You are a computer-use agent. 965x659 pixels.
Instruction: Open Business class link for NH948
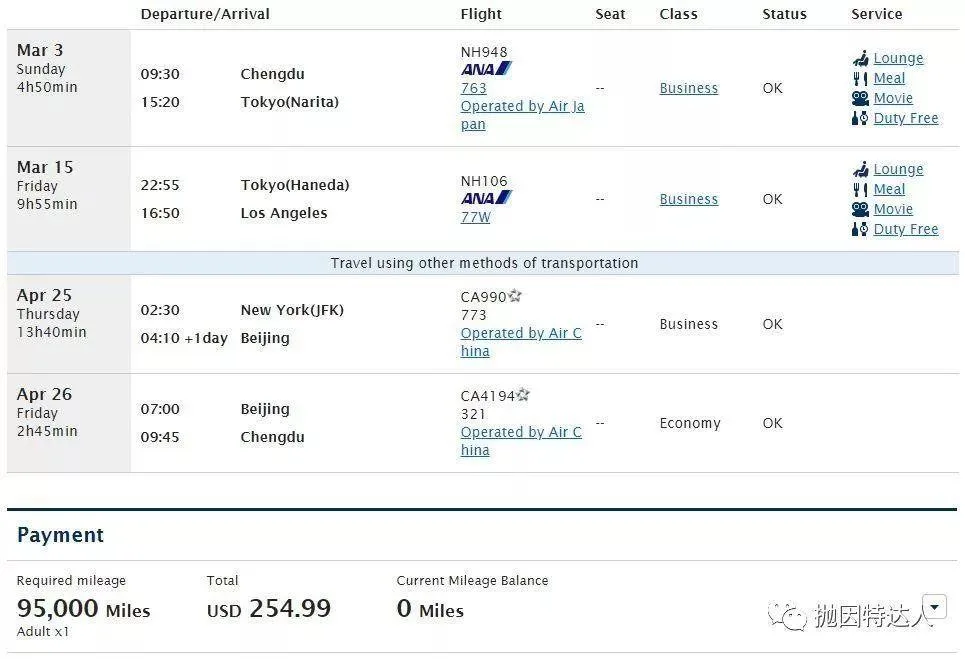point(689,89)
